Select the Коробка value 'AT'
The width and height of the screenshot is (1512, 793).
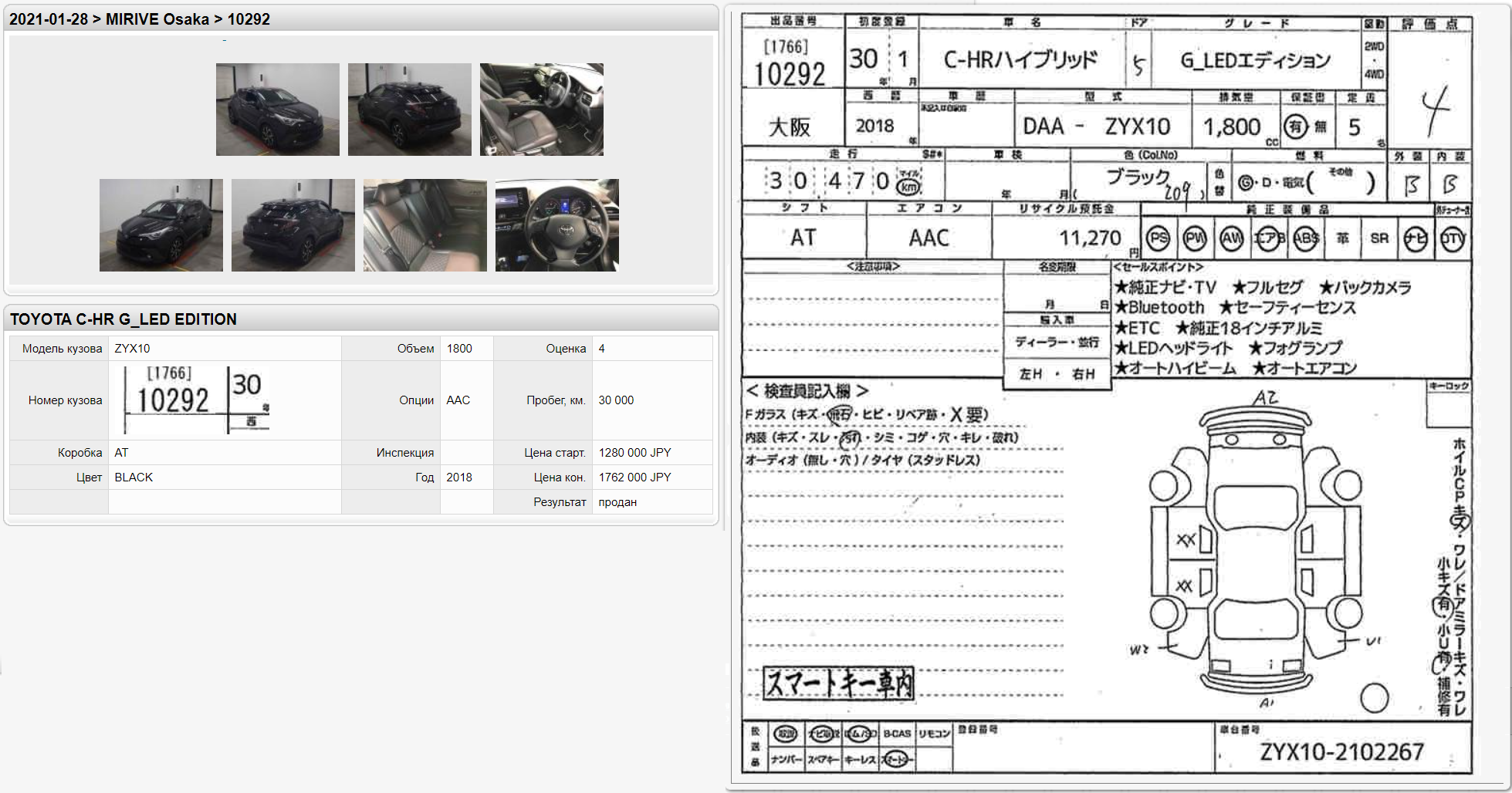click(122, 453)
